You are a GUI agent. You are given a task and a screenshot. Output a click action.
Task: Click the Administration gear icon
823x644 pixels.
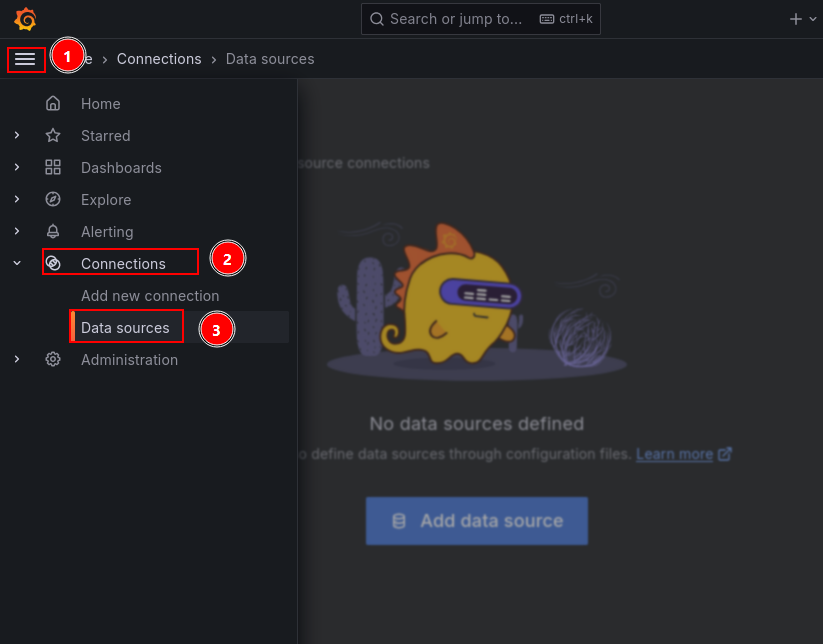click(52, 360)
